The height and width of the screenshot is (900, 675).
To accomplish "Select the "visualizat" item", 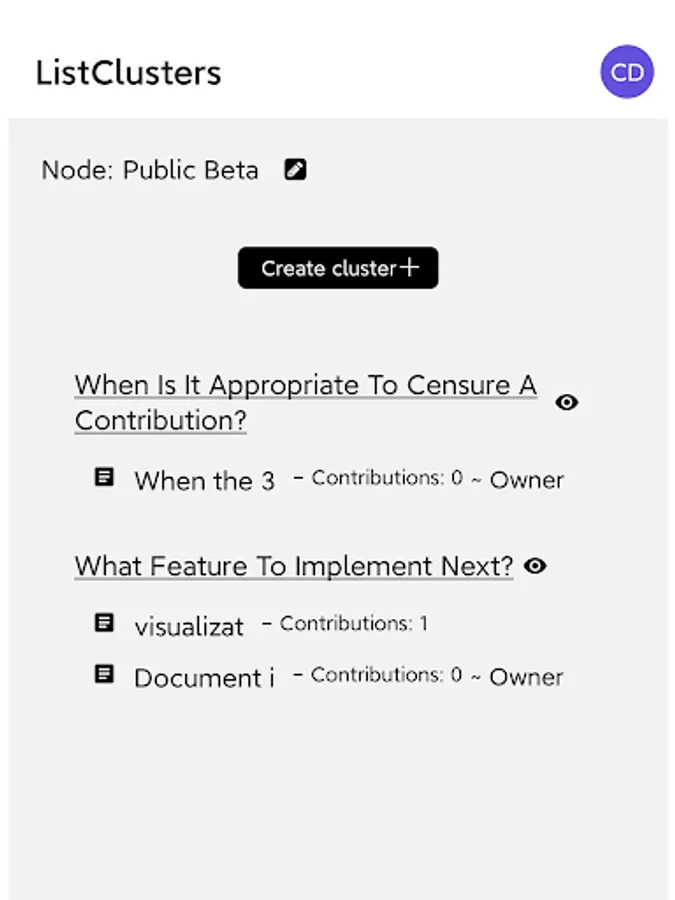I will [x=189, y=627].
